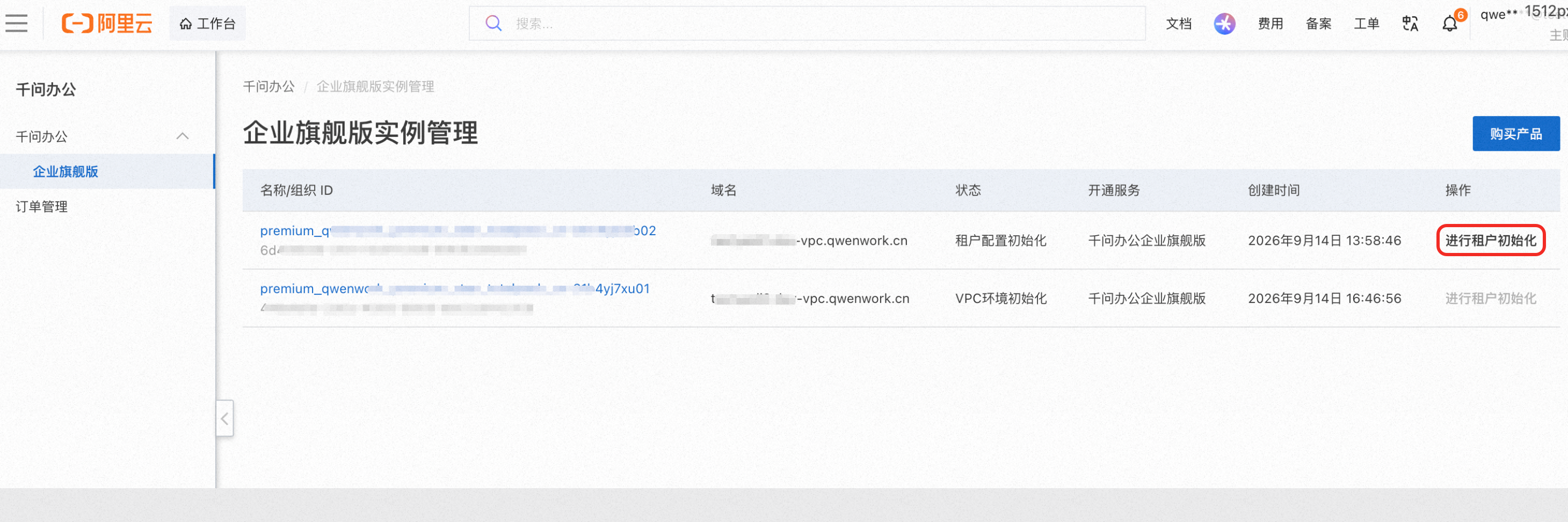Open 费用 in top bar
This screenshot has height=522, width=1568.
click(x=1271, y=23)
